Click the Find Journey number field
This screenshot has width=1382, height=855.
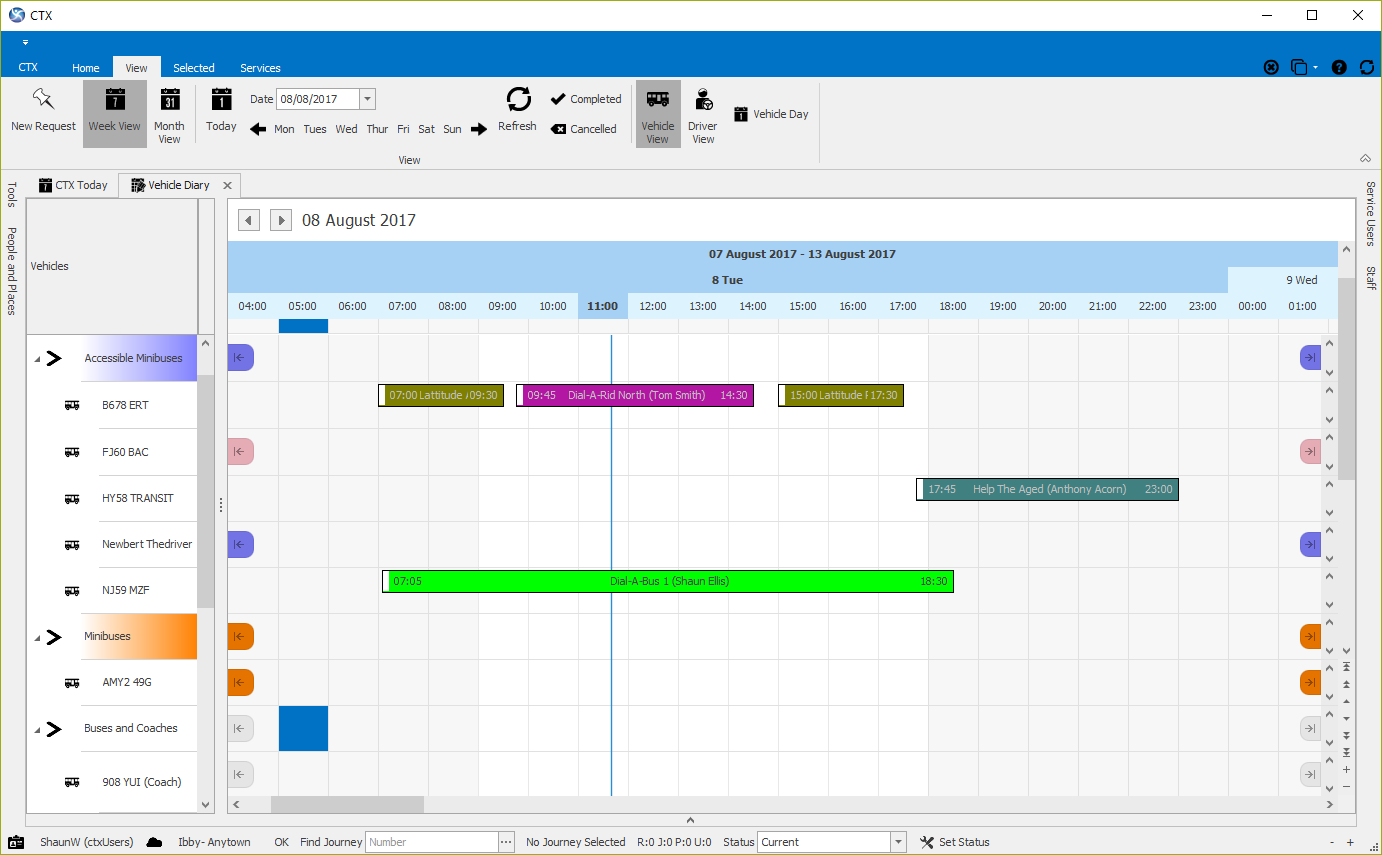431,842
